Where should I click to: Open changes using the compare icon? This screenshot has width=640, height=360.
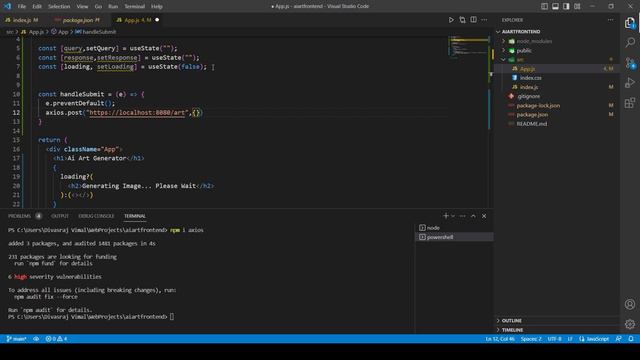pyautogui.click(x=462, y=20)
